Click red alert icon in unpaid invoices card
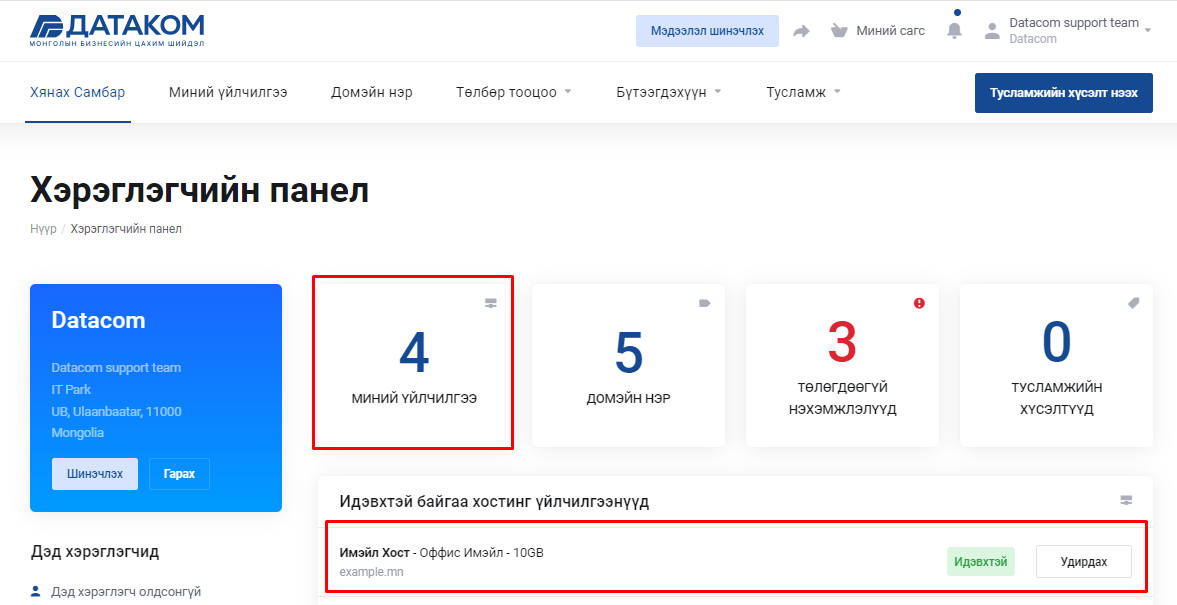Image resolution: width=1177 pixels, height=605 pixels. (919, 303)
